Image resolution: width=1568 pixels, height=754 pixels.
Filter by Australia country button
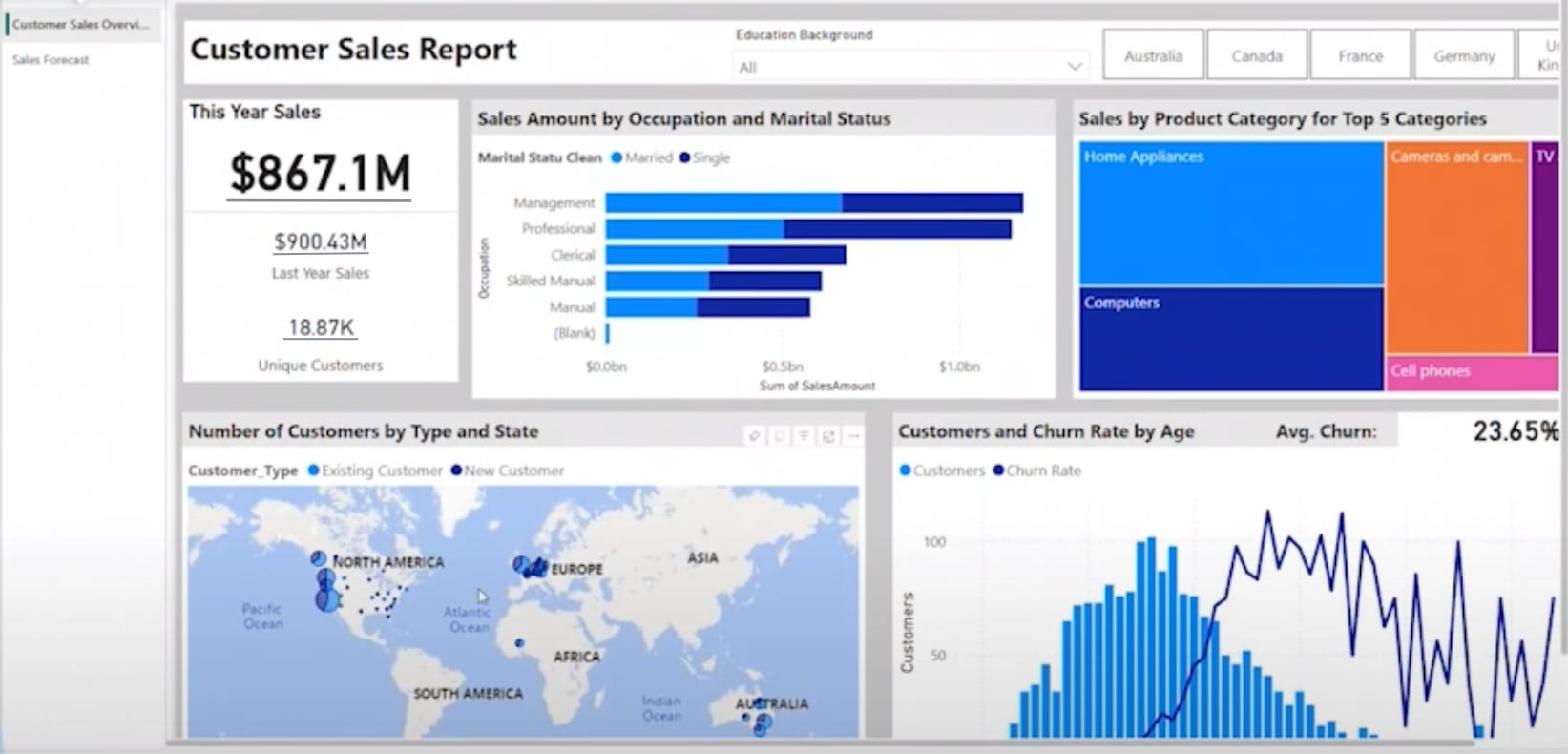[1153, 55]
